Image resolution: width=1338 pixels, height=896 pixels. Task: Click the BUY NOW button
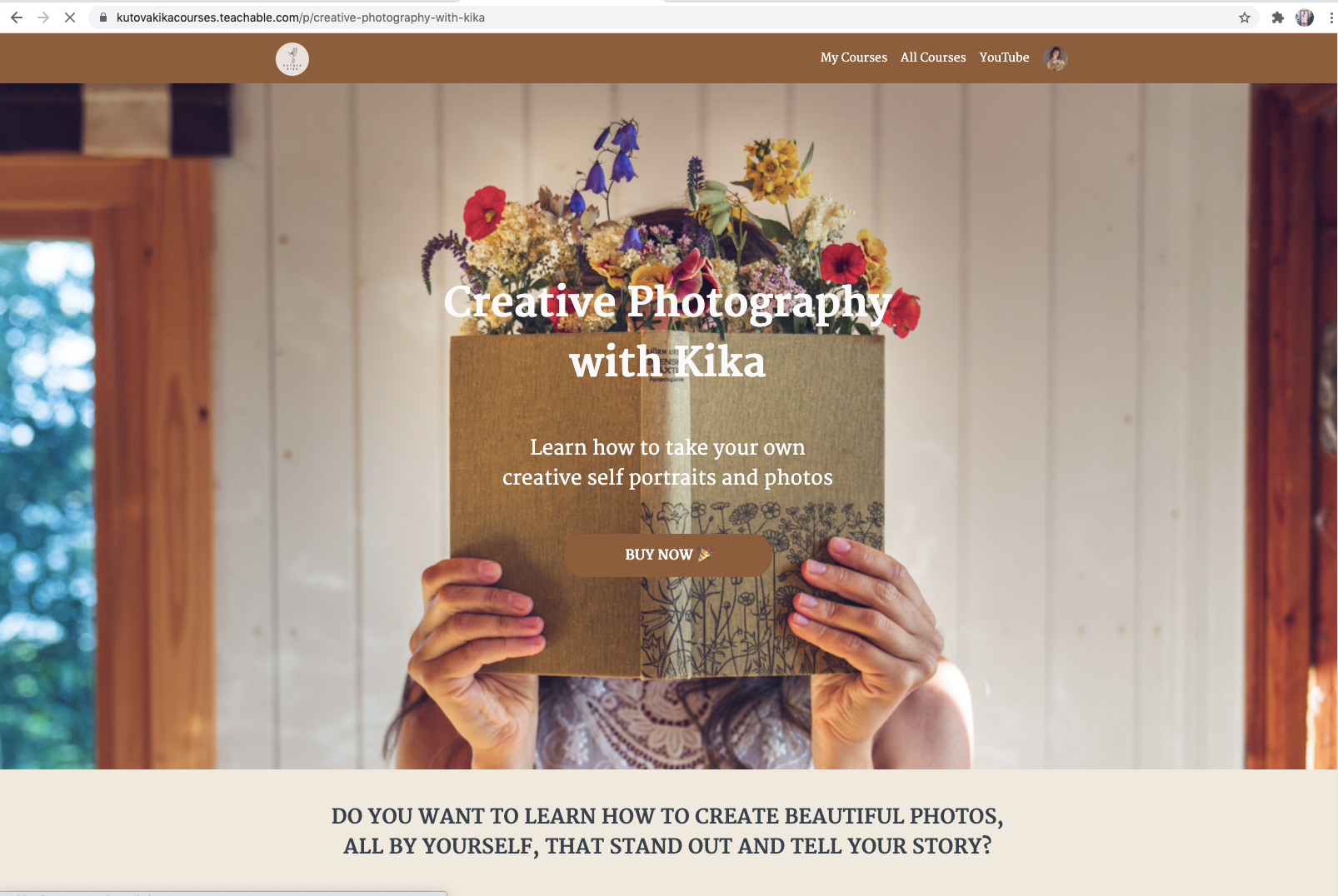[668, 555]
